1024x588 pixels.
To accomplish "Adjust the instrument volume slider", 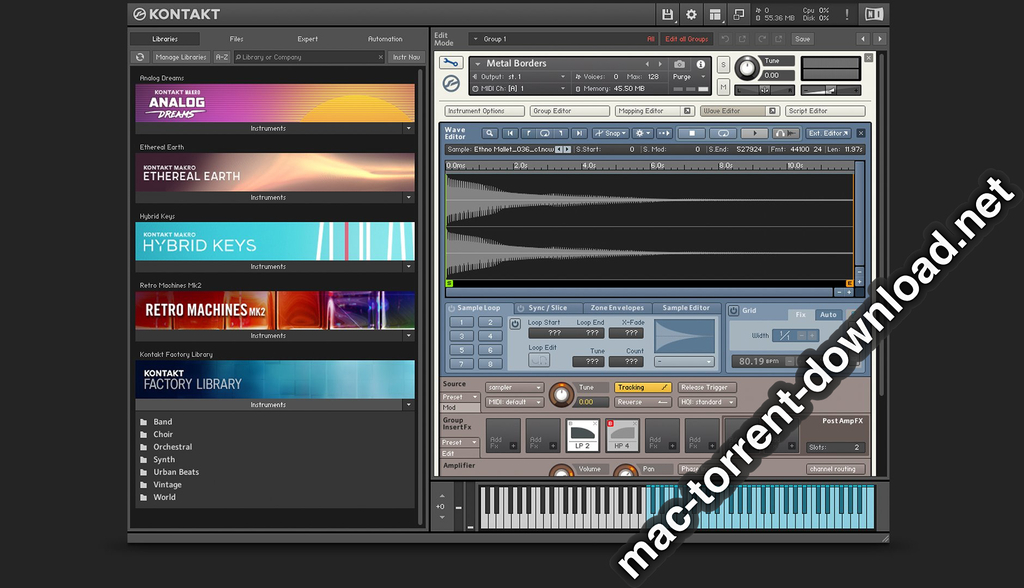I will pyautogui.click(x=831, y=90).
